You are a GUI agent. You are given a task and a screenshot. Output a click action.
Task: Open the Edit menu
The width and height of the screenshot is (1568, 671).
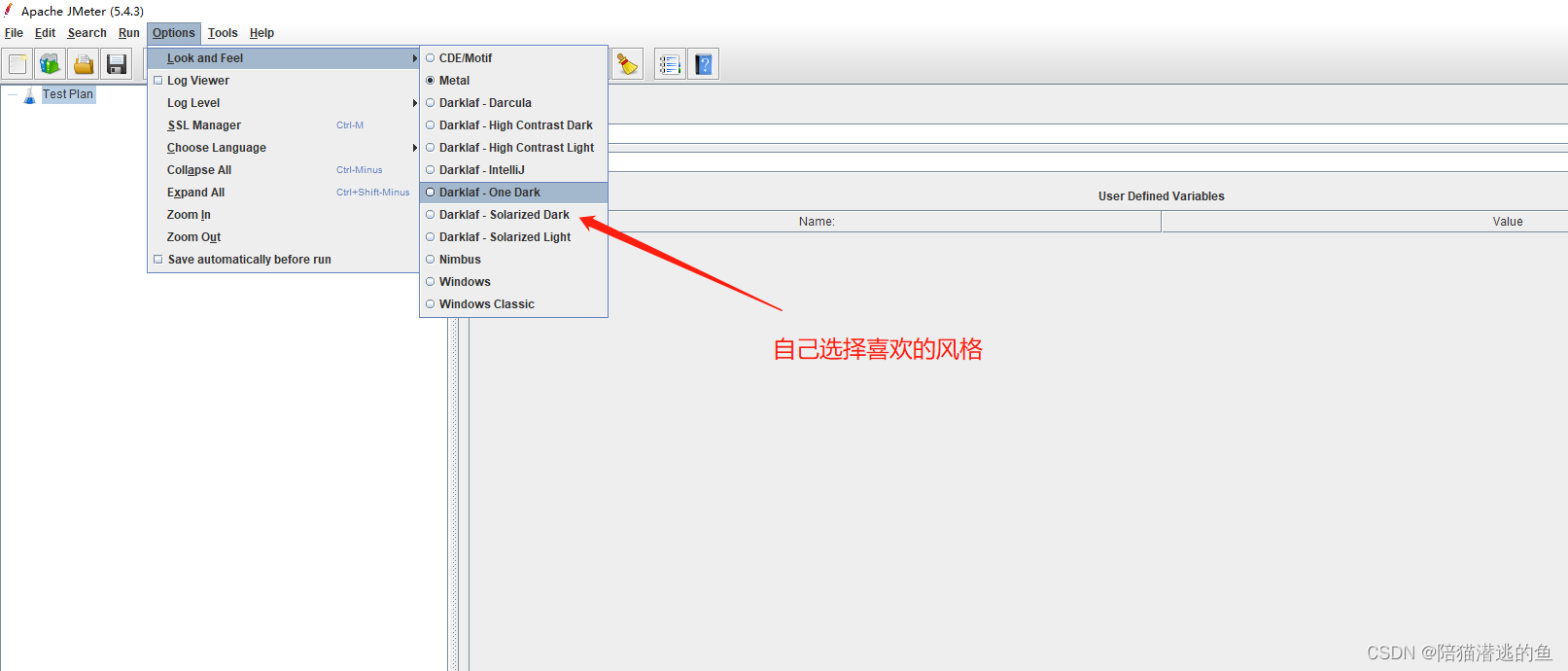(45, 33)
